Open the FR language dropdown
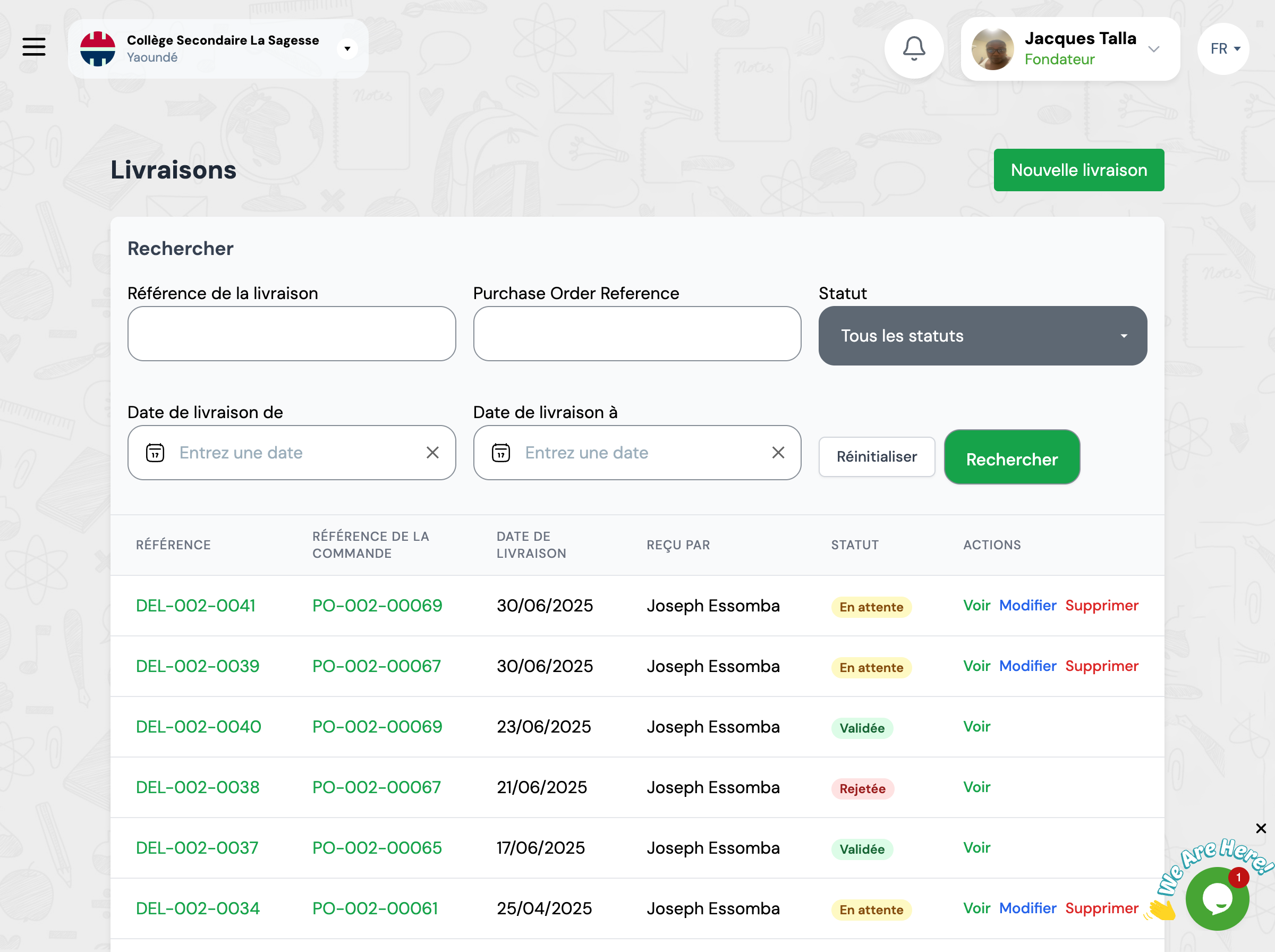This screenshot has height=952, width=1275. click(x=1223, y=49)
